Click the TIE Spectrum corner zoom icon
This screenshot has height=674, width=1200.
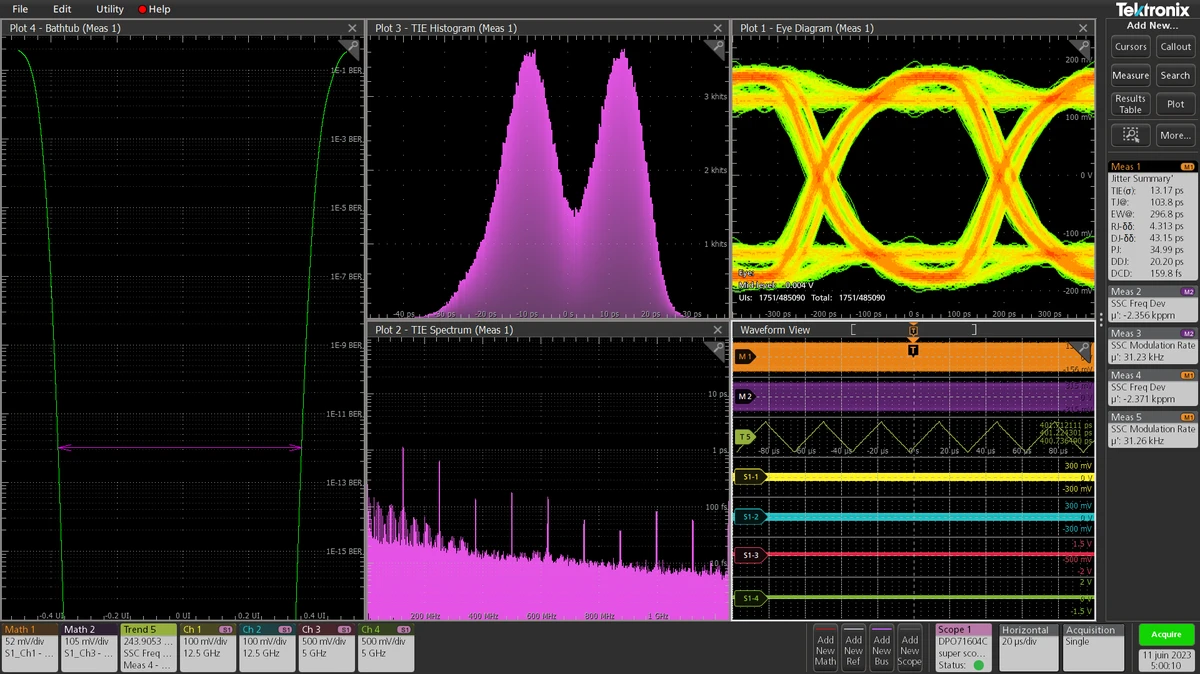tap(716, 349)
